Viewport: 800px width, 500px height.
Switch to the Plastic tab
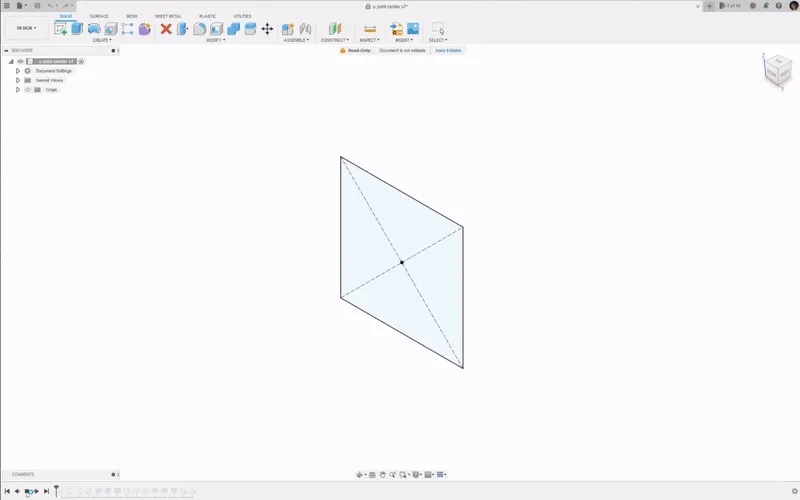[208, 16]
